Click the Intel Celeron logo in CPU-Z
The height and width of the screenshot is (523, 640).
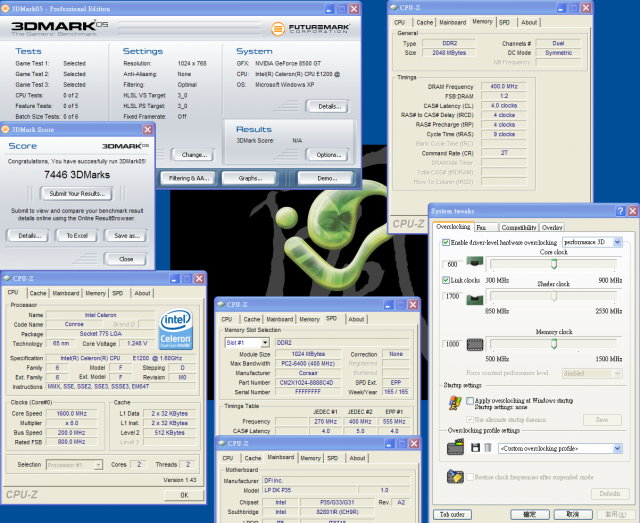pyautogui.click(x=176, y=329)
